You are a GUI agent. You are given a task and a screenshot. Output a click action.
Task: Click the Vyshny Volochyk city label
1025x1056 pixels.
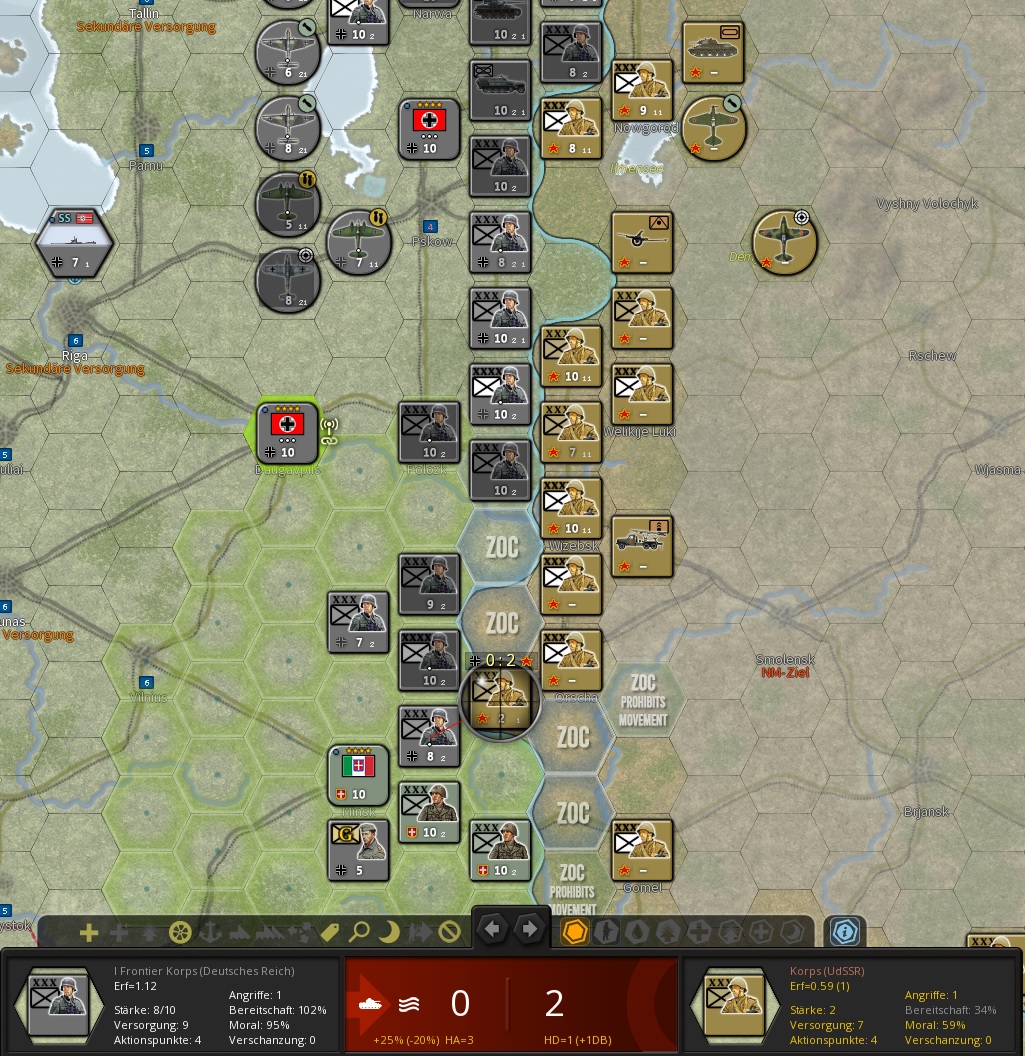click(x=927, y=204)
